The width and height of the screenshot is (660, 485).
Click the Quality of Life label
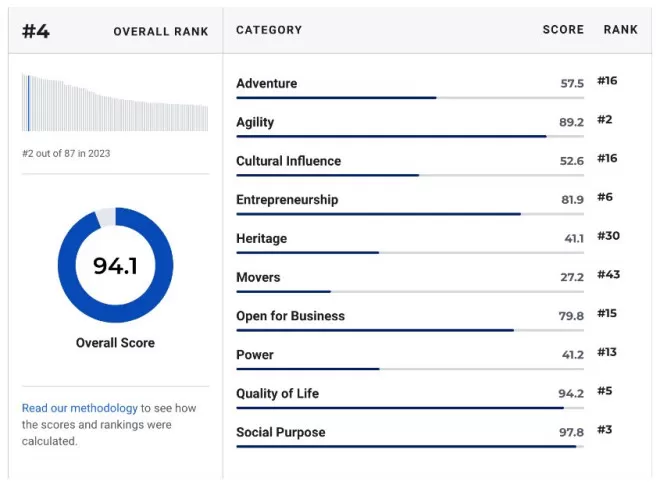[x=277, y=394]
